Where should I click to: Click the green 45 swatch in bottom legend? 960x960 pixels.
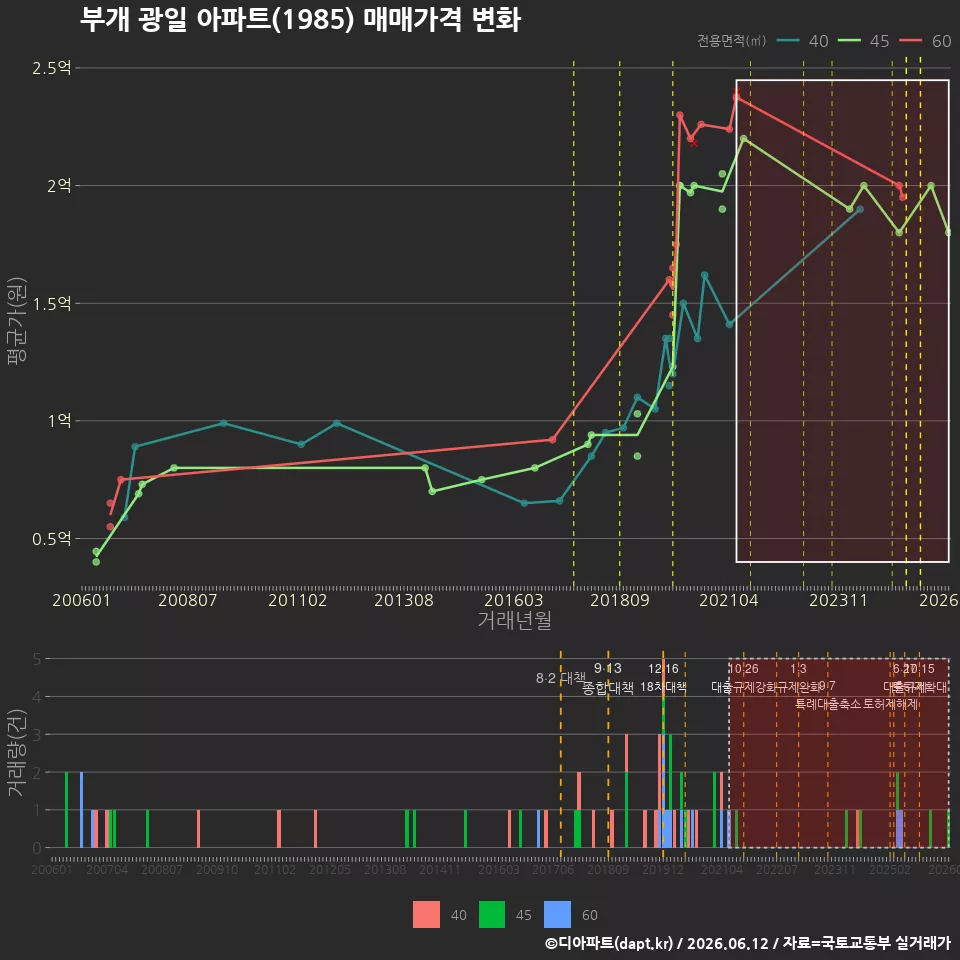[x=492, y=915]
